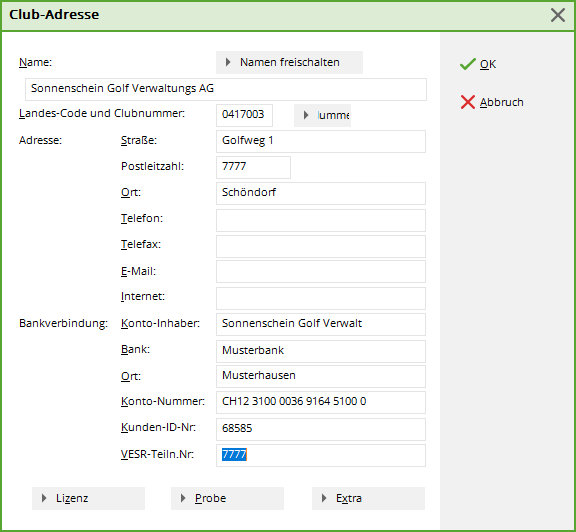The width and height of the screenshot is (576, 532).
Task: Click into the Straße field showing Golfweg 1
Action: click(x=321, y=141)
